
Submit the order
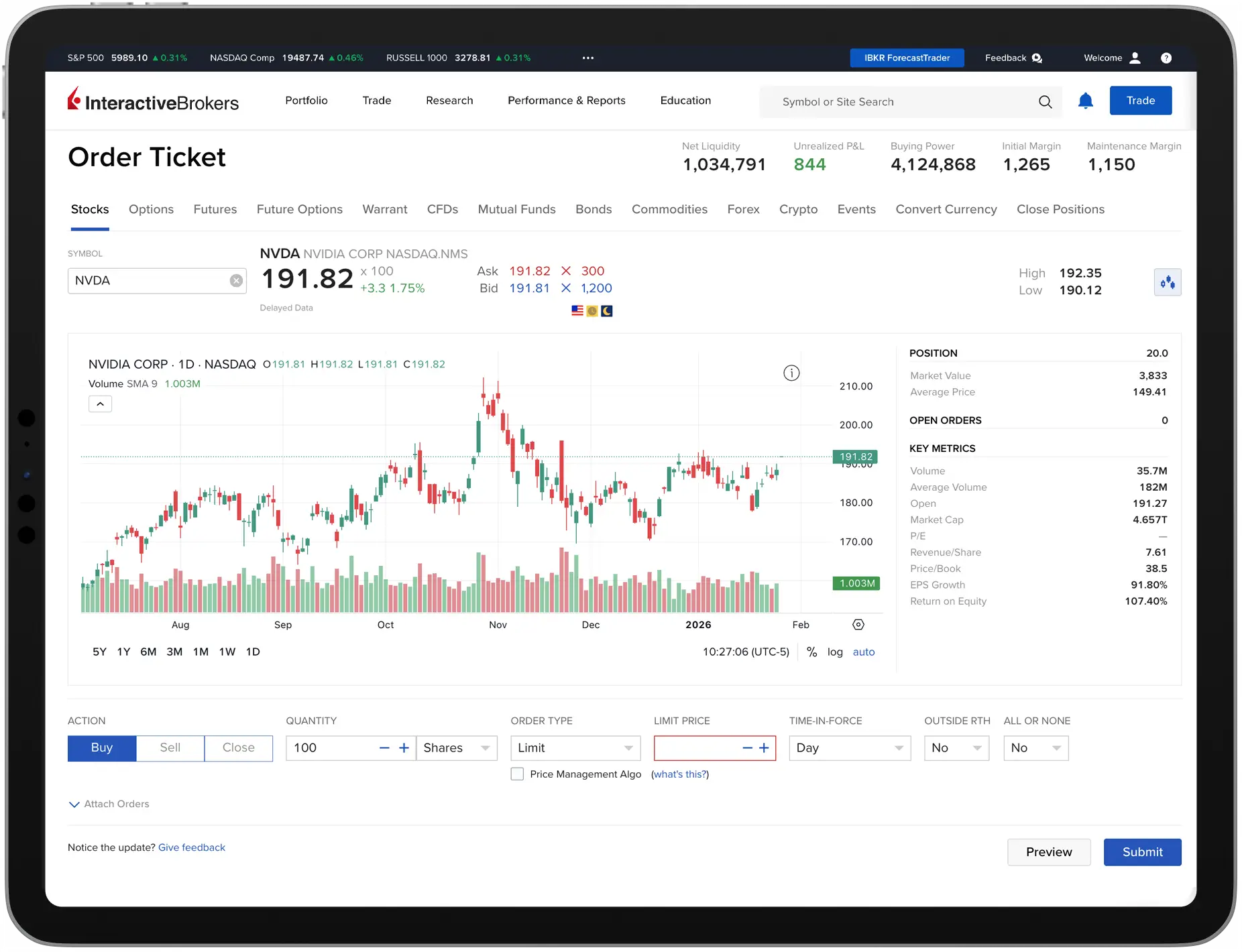point(1142,853)
